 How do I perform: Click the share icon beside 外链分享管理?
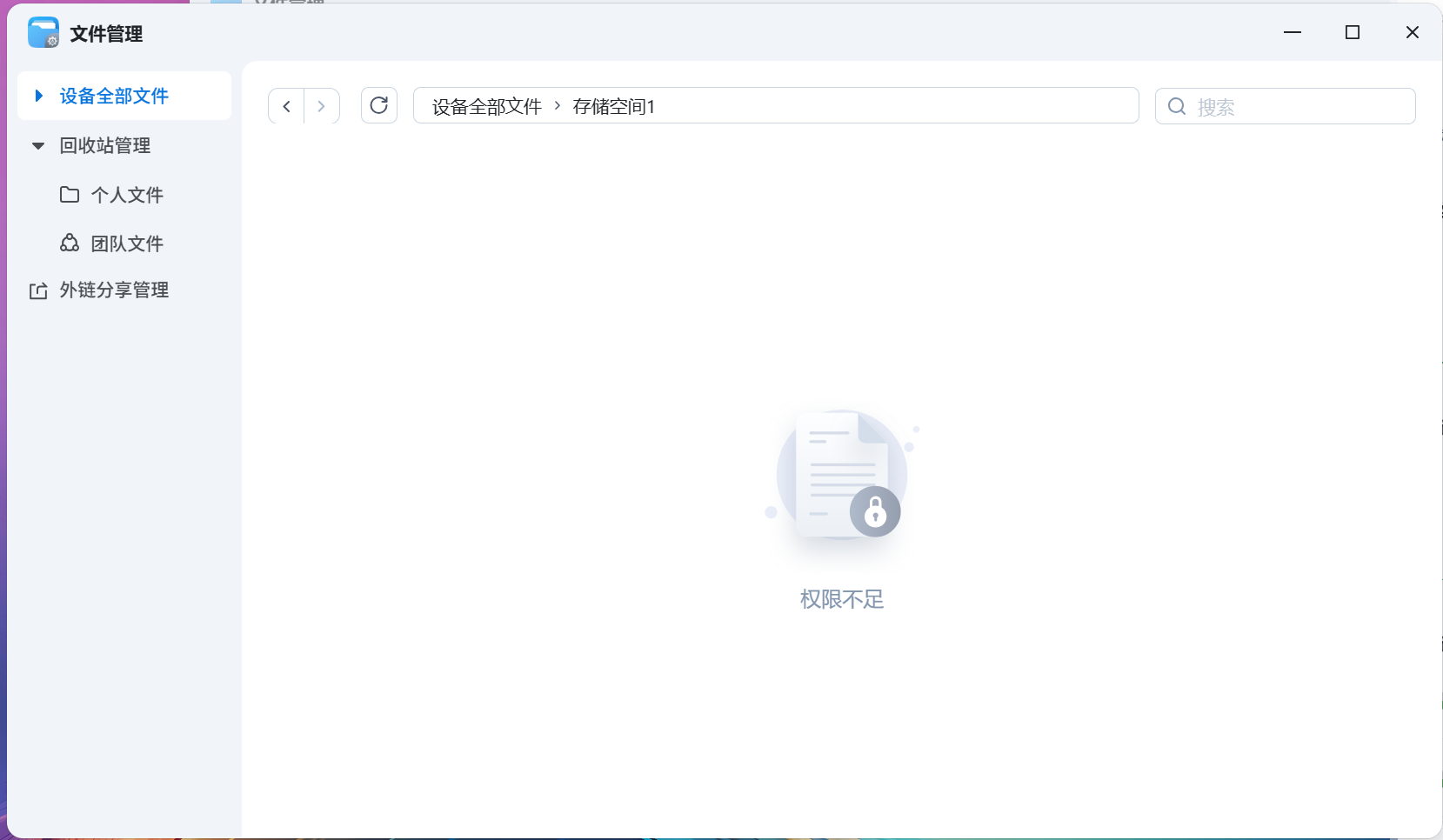point(38,290)
